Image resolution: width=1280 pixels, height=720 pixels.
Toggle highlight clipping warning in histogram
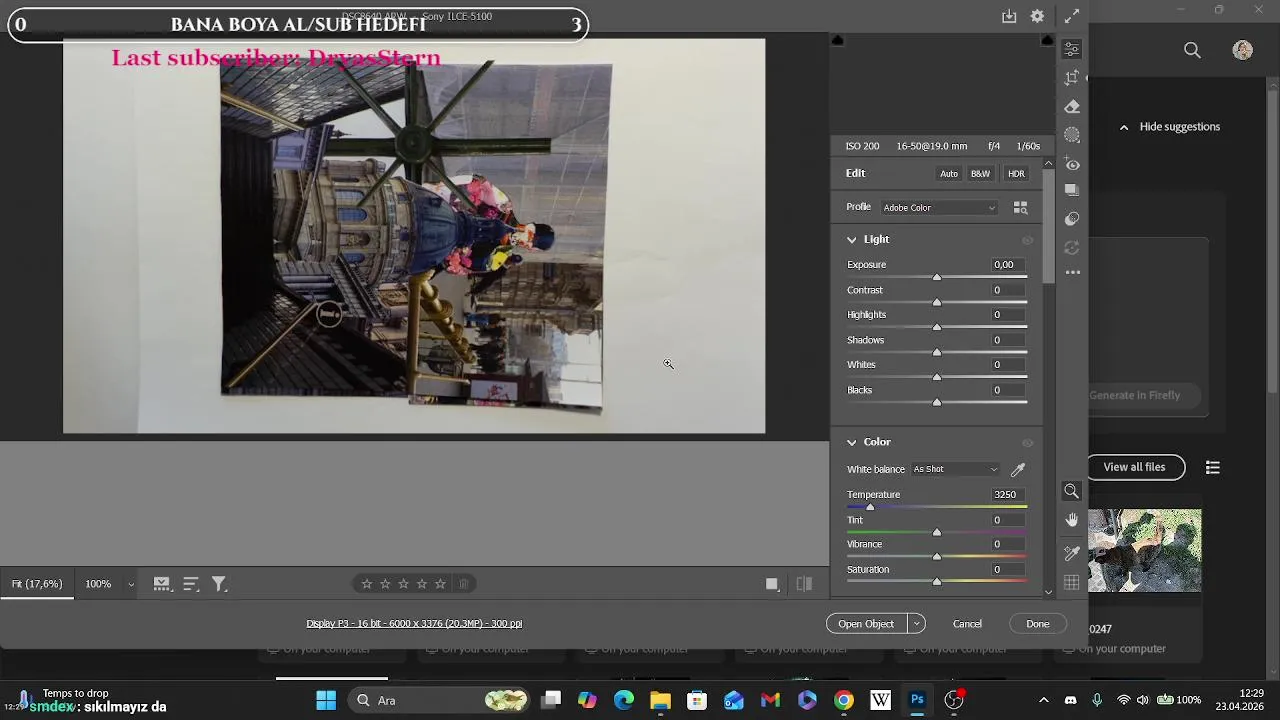[1047, 40]
